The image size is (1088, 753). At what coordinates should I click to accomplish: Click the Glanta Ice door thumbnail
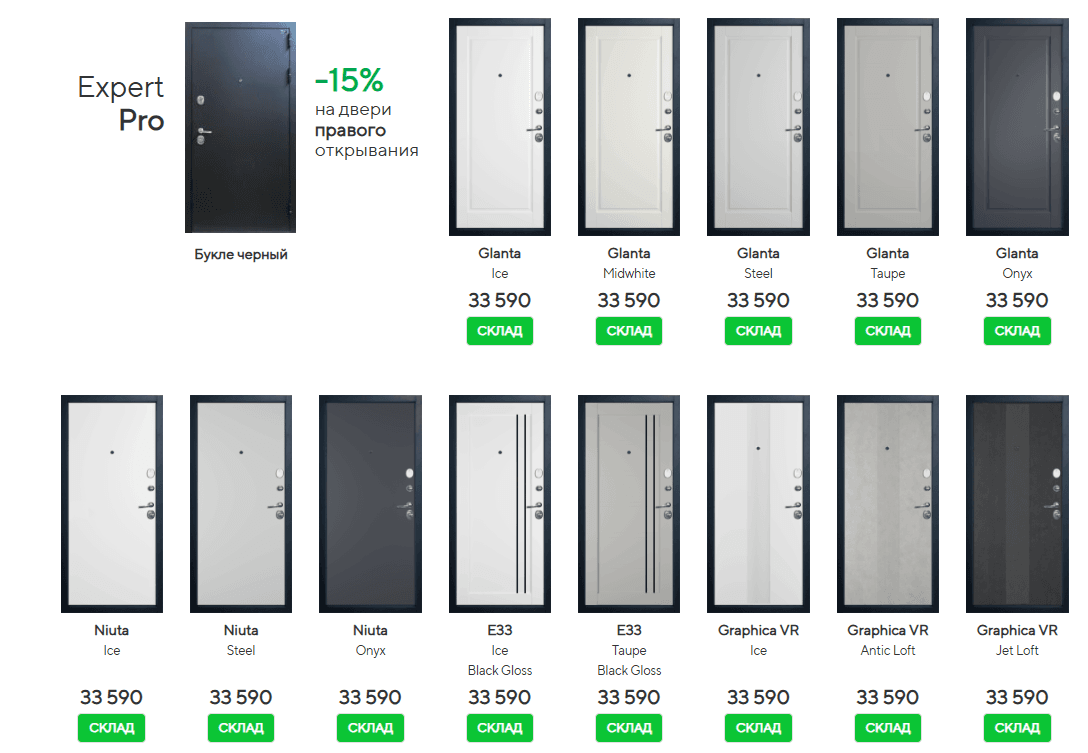click(x=500, y=127)
